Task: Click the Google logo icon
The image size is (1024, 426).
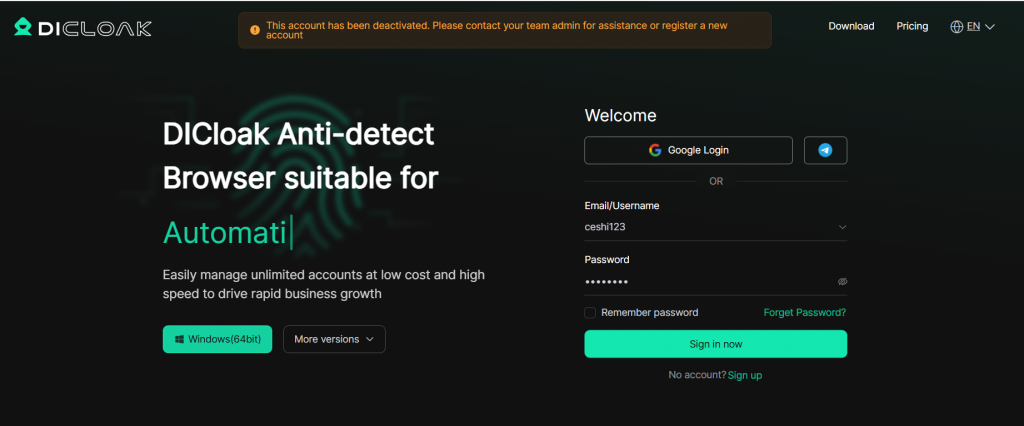Action: point(655,150)
